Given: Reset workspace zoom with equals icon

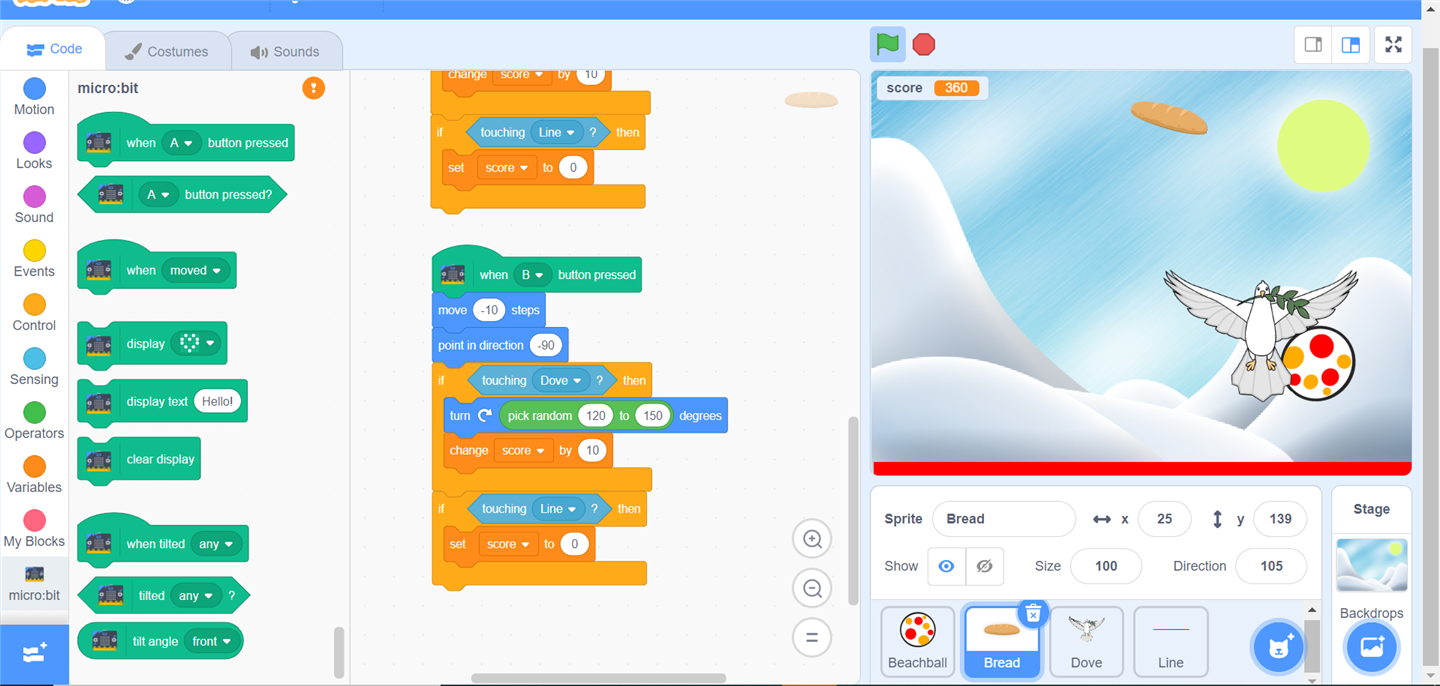Looking at the screenshot, I should 812,637.
